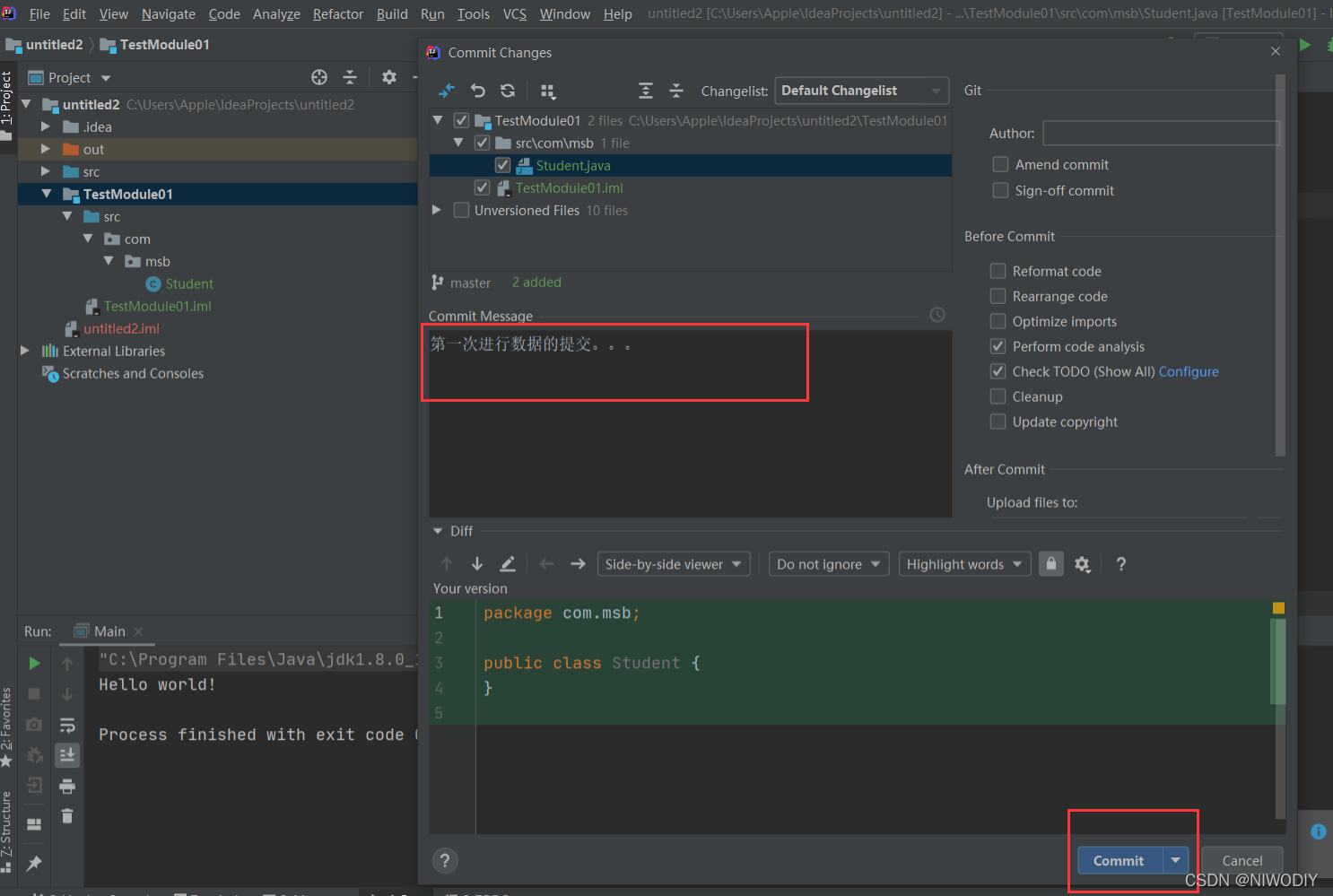The image size is (1333, 896).
Task: Disable Perform code analysis checkbox
Action: [x=998, y=346]
